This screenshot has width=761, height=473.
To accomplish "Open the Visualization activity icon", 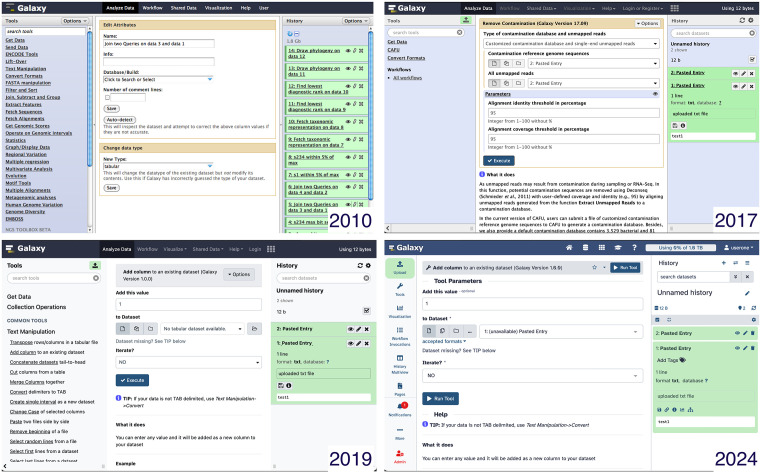I will [400, 310].
